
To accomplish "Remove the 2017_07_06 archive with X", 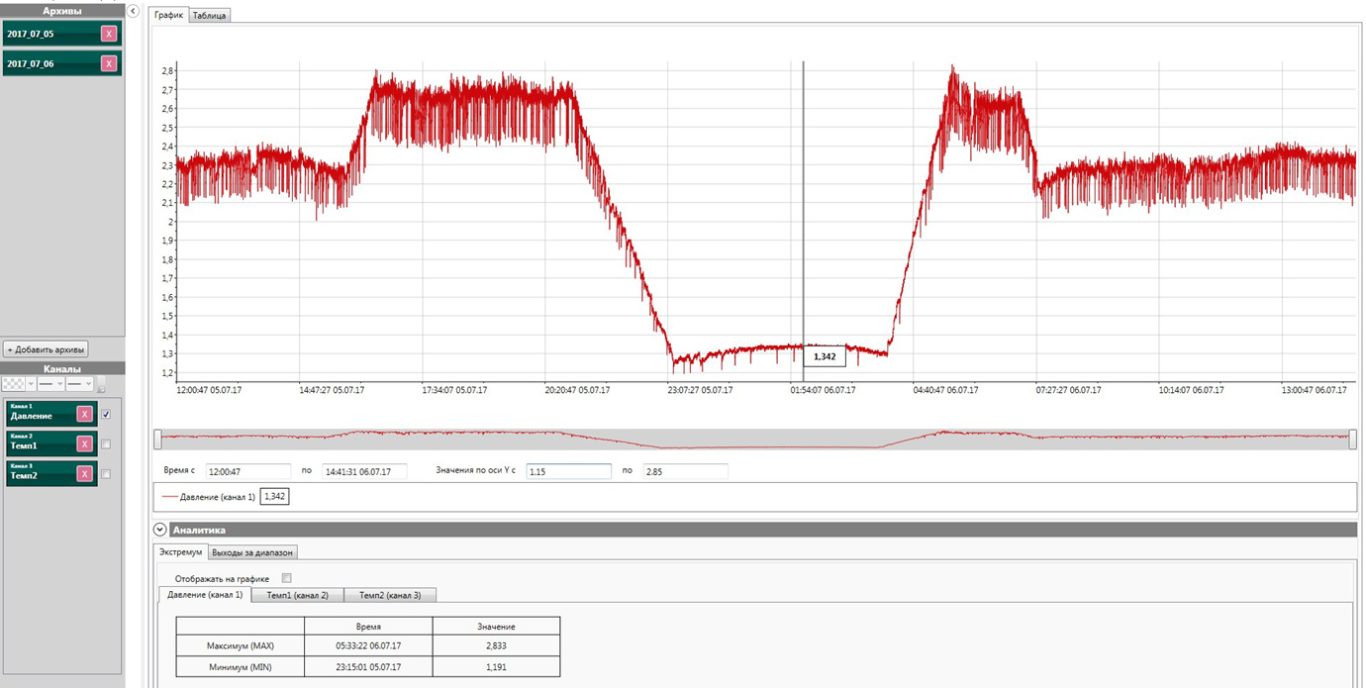I will tap(109, 63).
